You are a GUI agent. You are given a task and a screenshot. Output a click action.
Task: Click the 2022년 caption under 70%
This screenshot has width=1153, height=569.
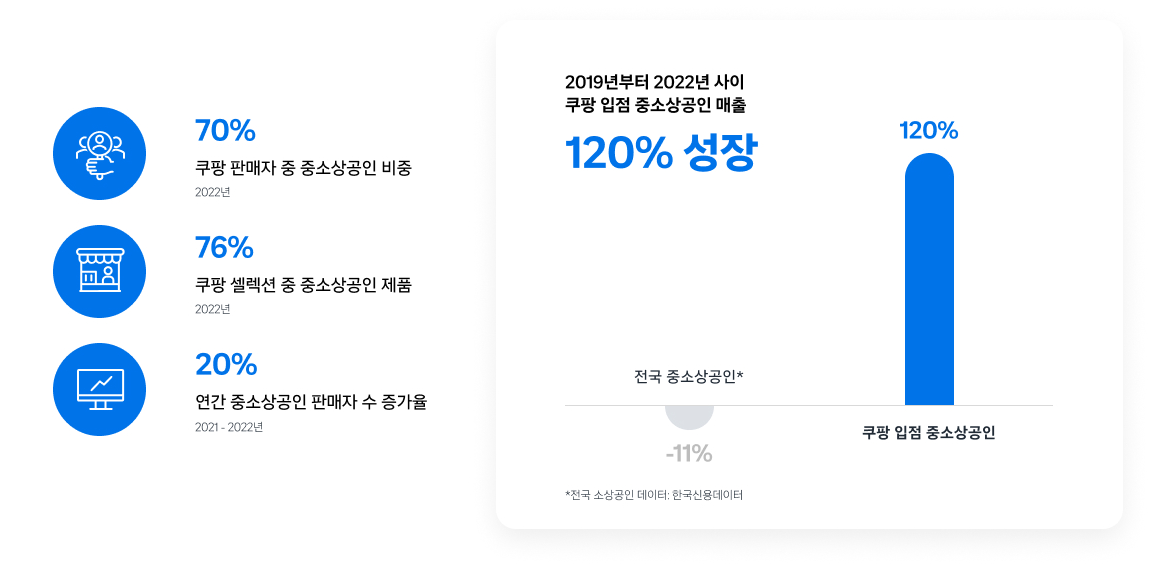tap(213, 193)
